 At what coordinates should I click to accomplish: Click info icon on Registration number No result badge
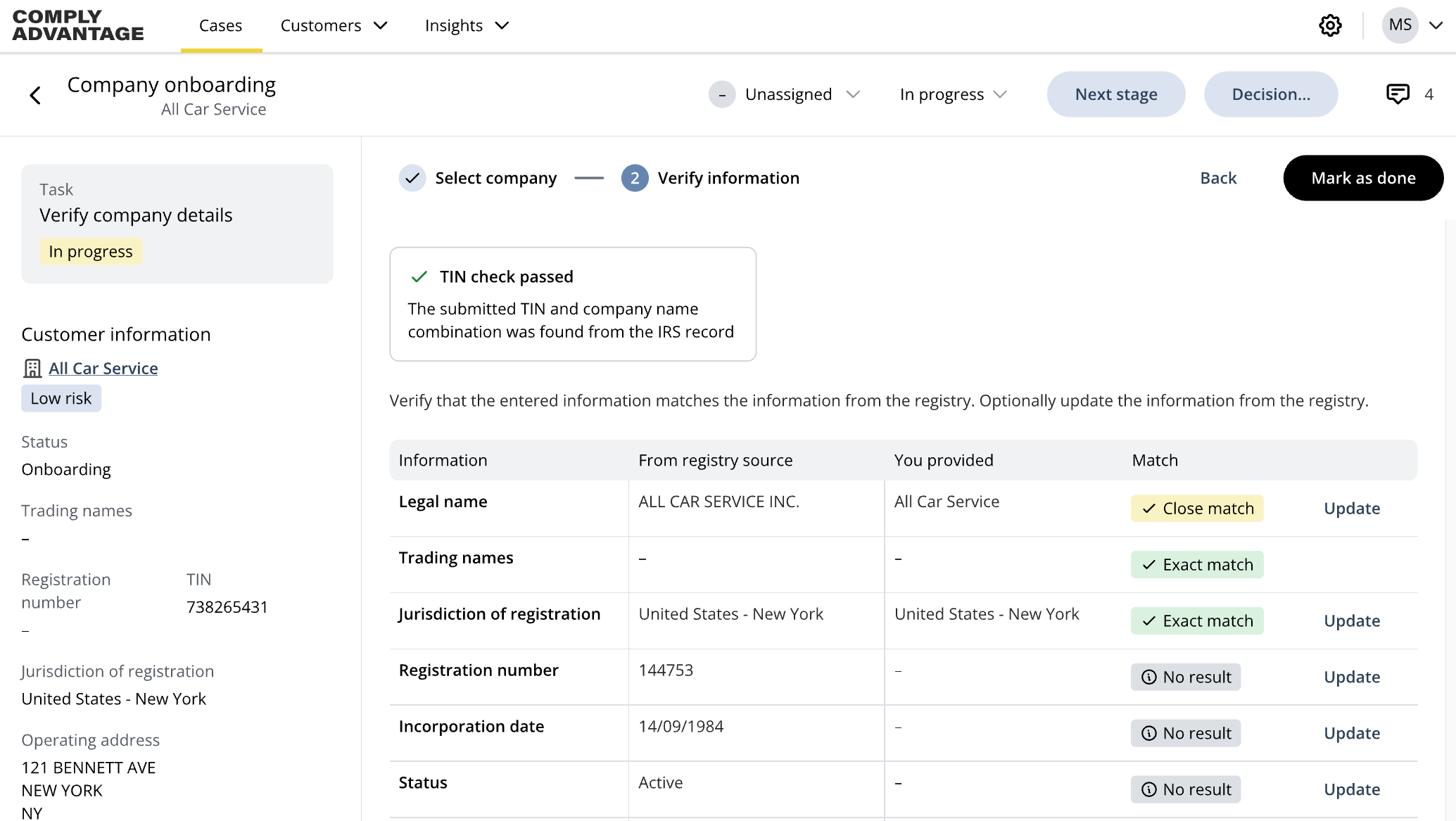click(1148, 677)
